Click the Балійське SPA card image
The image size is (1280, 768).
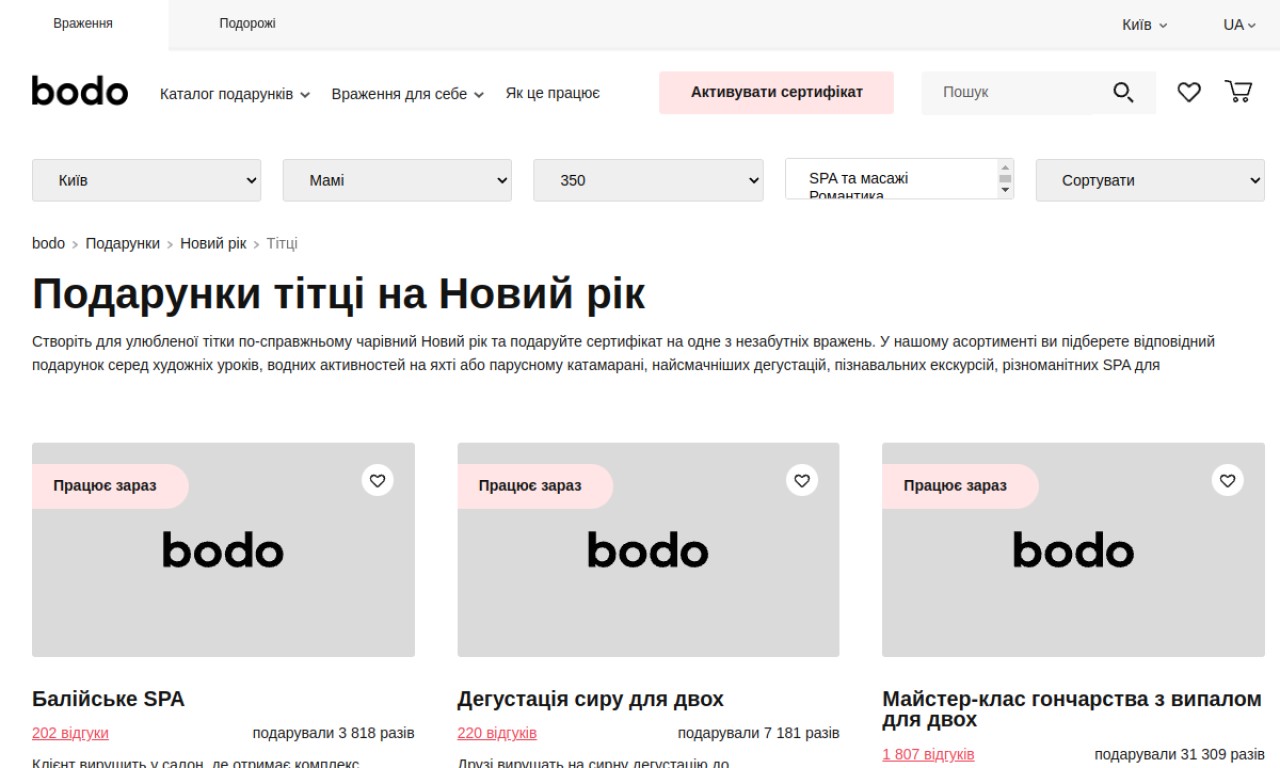click(x=223, y=550)
